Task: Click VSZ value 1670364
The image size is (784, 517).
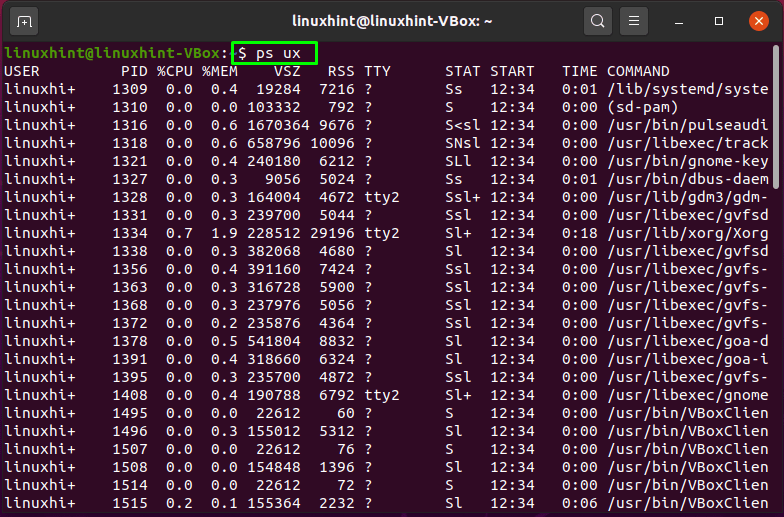Action: 278,126
